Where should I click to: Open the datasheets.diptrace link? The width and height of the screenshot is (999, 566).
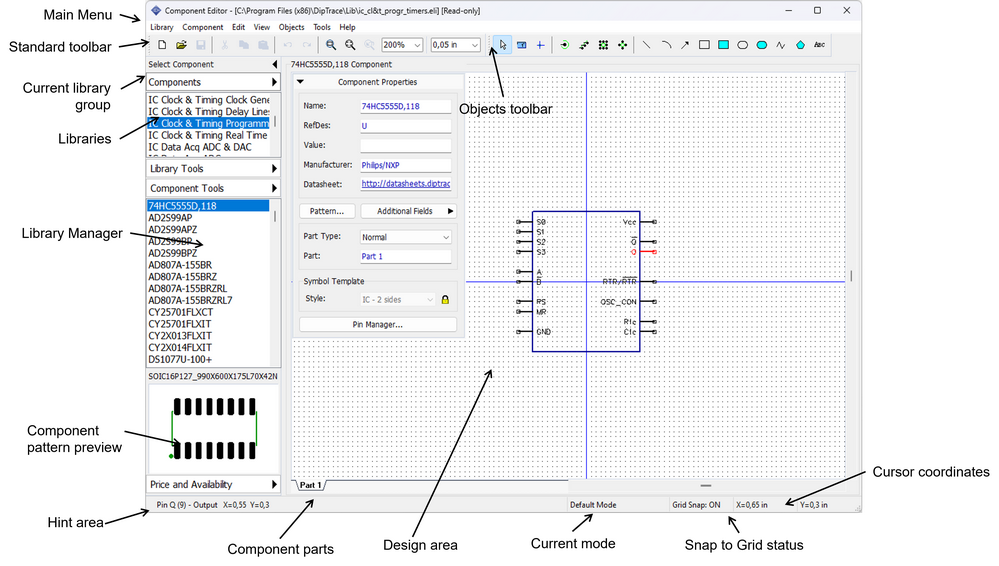406,184
